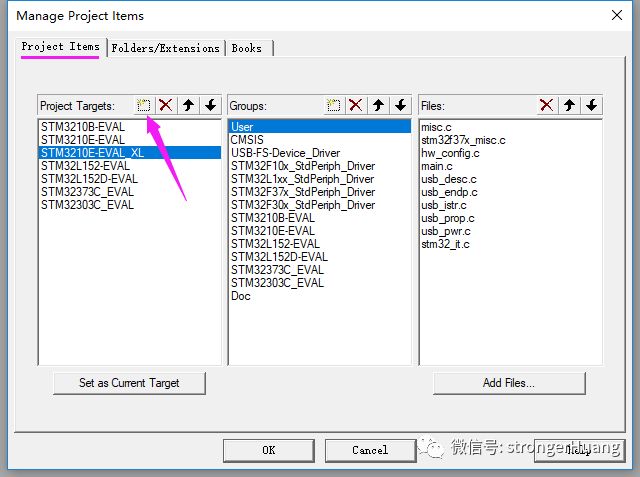Select the STM32F30x_StdPeriph_Driver group
This screenshot has width=640, height=477.
click(320, 205)
